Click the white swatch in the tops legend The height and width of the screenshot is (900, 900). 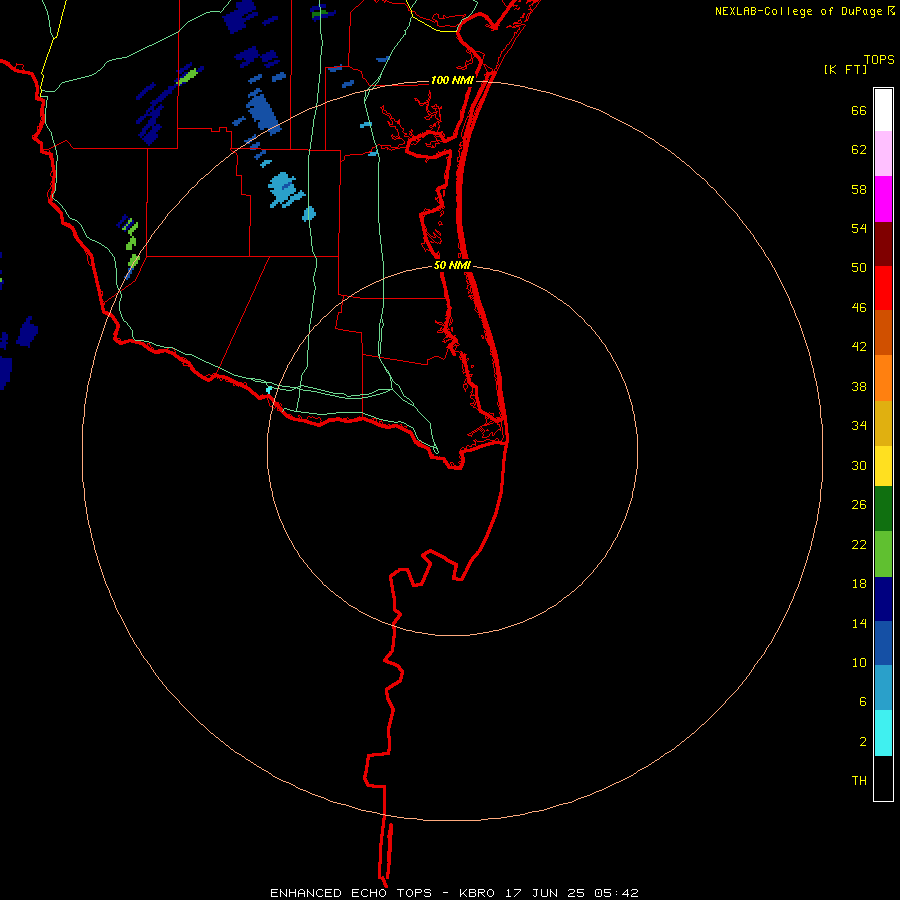pyautogui.click(x=883, y=110)
